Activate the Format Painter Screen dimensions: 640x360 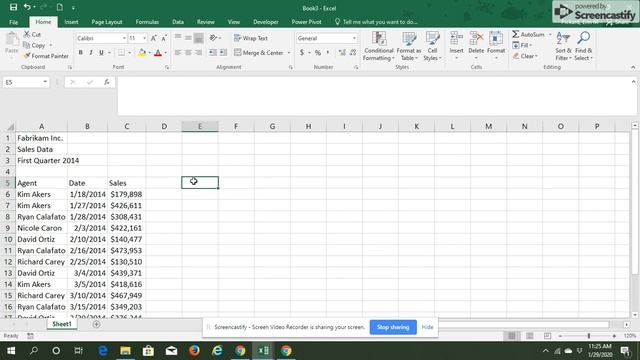[x=46, y=56]
